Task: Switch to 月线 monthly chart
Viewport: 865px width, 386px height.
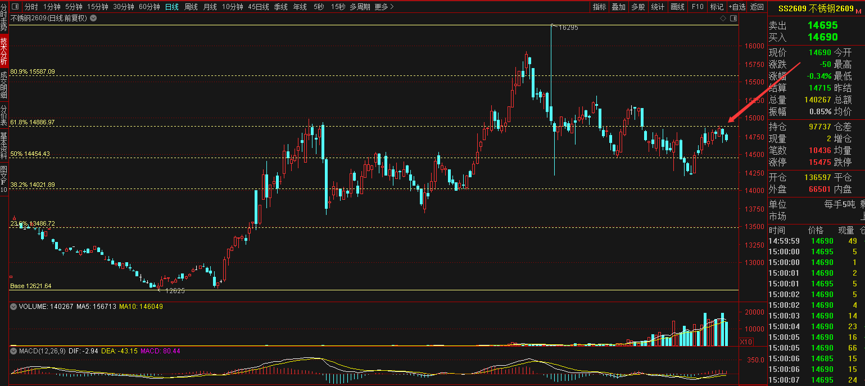Action: (210, 7)
